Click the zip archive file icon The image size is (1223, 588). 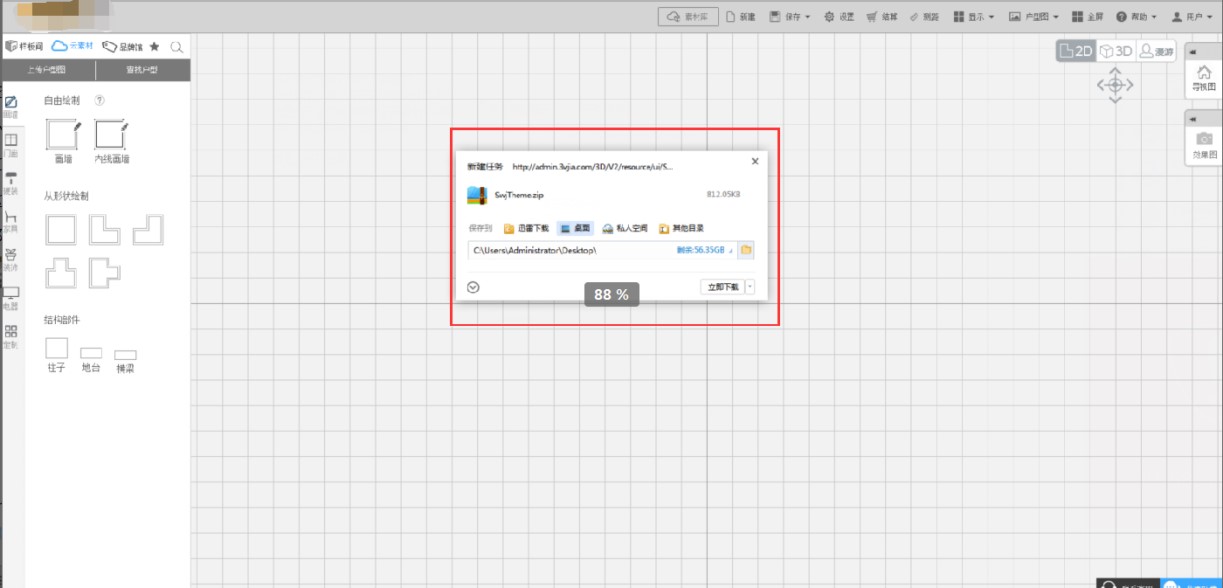(476, 194)
